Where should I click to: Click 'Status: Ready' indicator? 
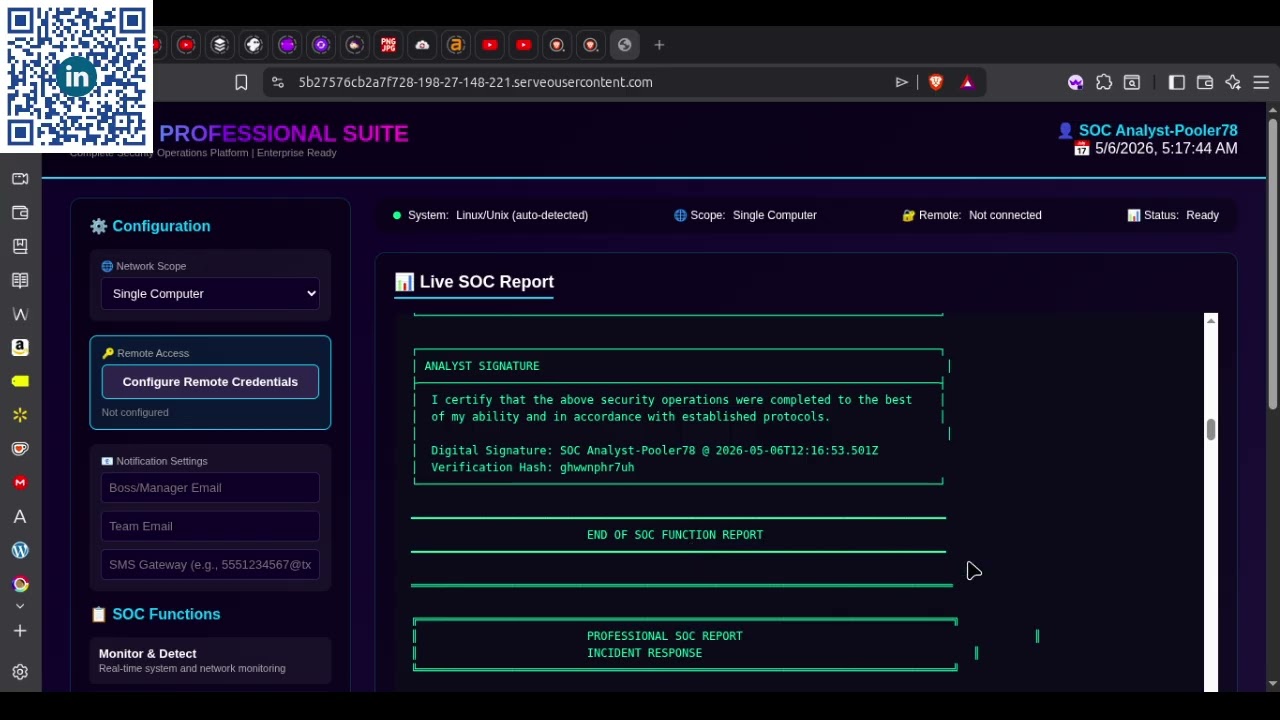[1173, 215]
